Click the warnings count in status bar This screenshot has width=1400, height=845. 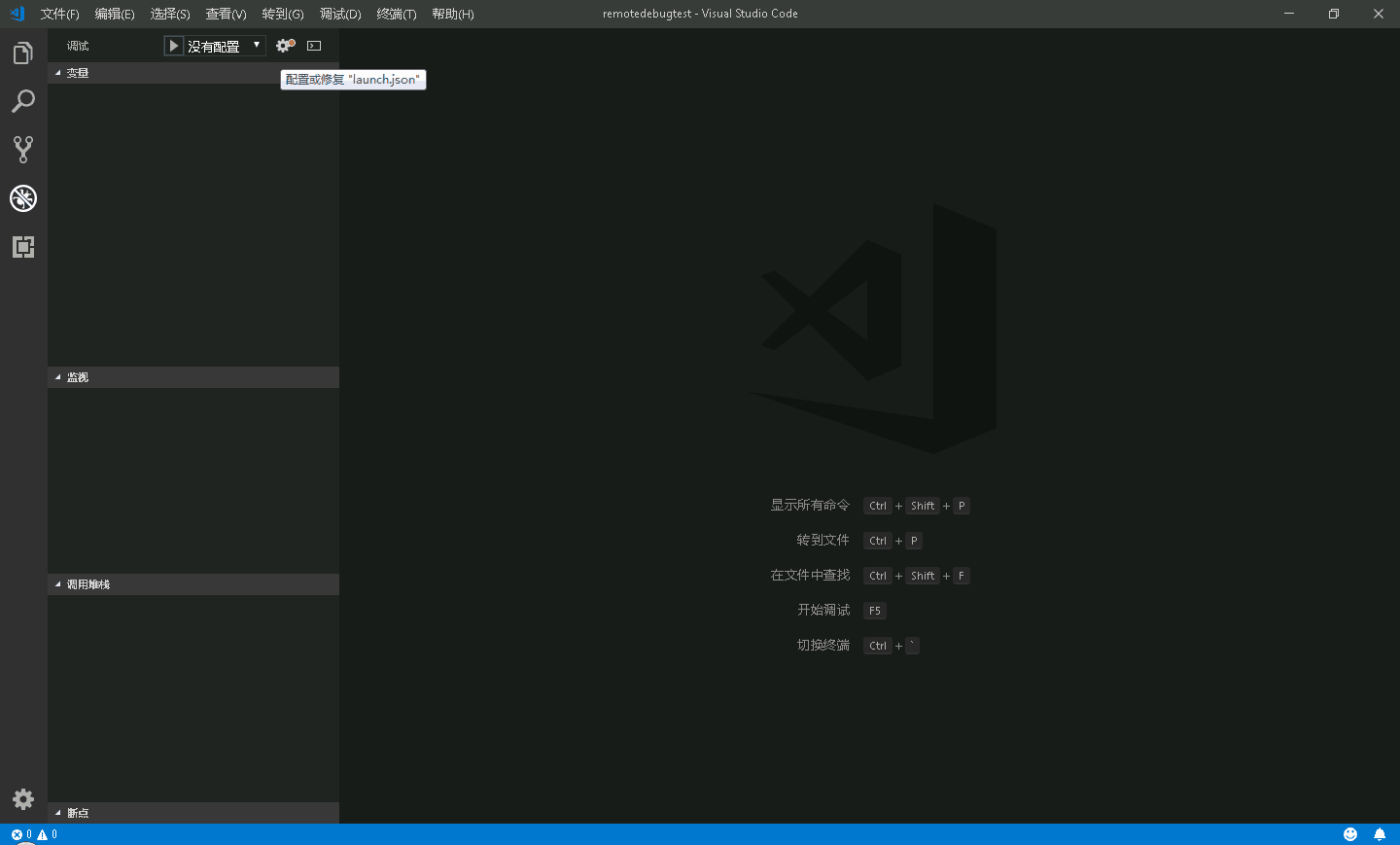pyautogui.click(x=48, y=834)
